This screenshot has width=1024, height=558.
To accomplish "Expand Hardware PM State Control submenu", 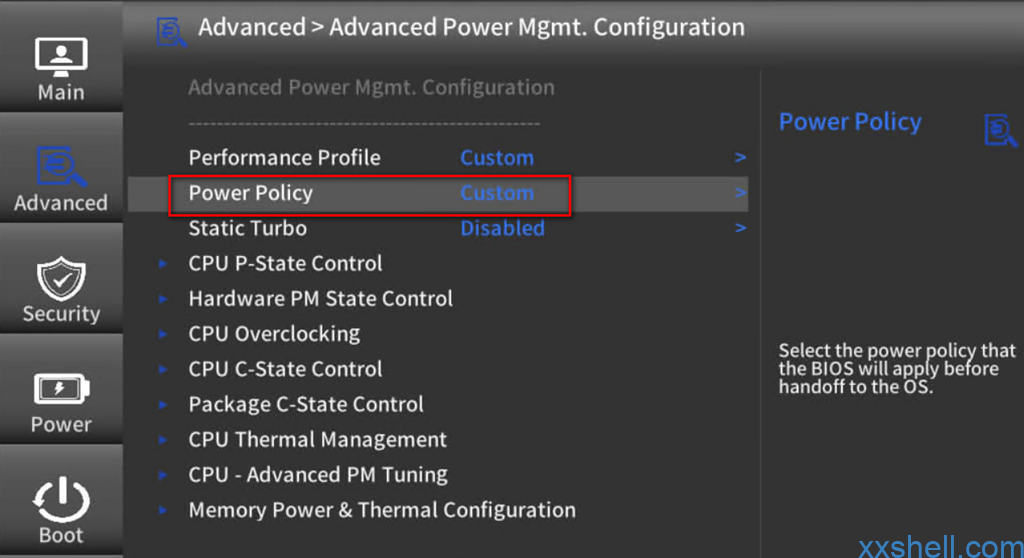I will (x=320, y=299).
